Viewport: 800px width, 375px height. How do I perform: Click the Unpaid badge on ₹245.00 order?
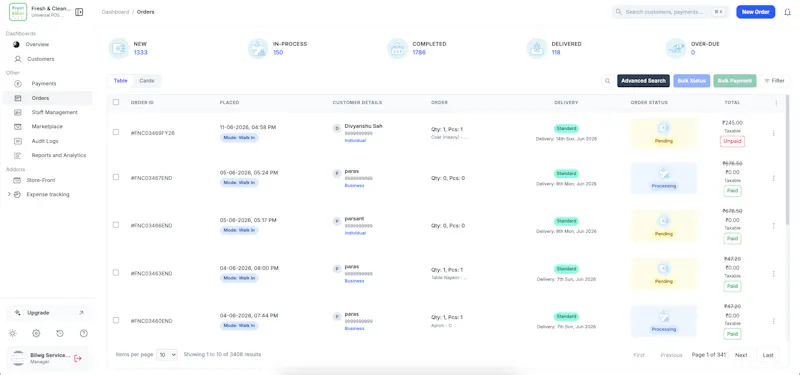pyautogui.click(x=732, y=141)
